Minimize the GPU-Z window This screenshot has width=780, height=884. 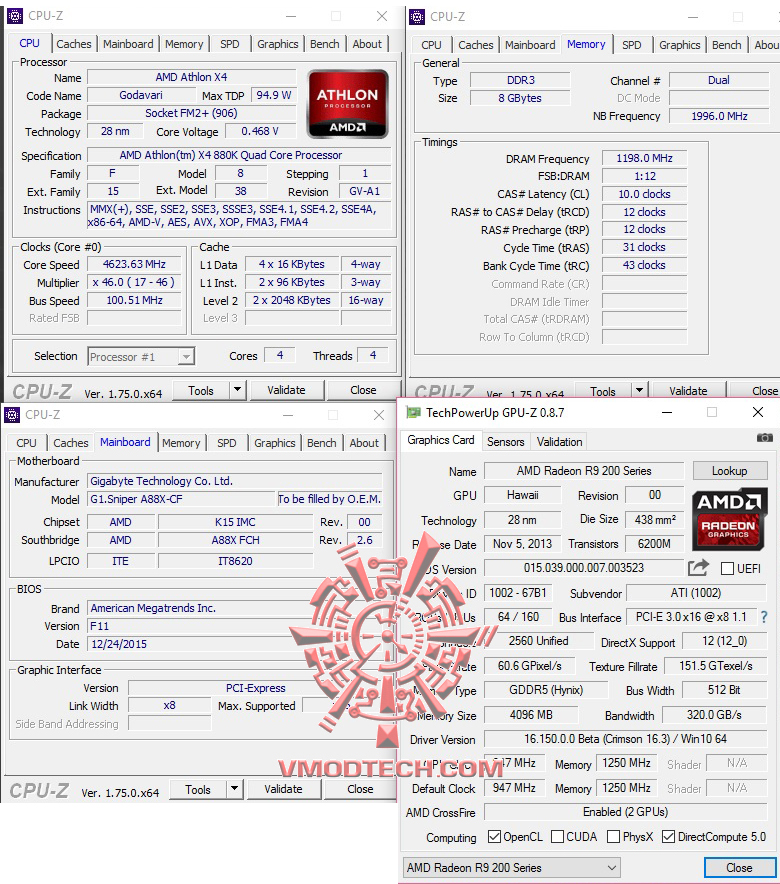[667, 413]
